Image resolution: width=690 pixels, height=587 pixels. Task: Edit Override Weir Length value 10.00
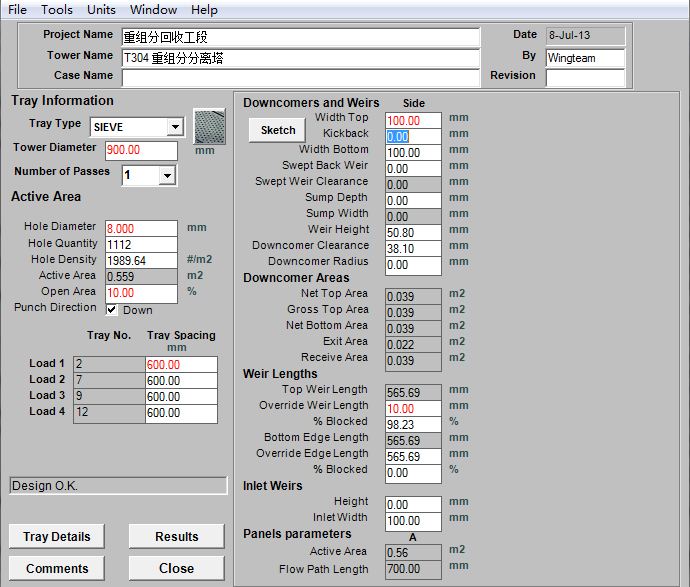(x=413, y=409)
